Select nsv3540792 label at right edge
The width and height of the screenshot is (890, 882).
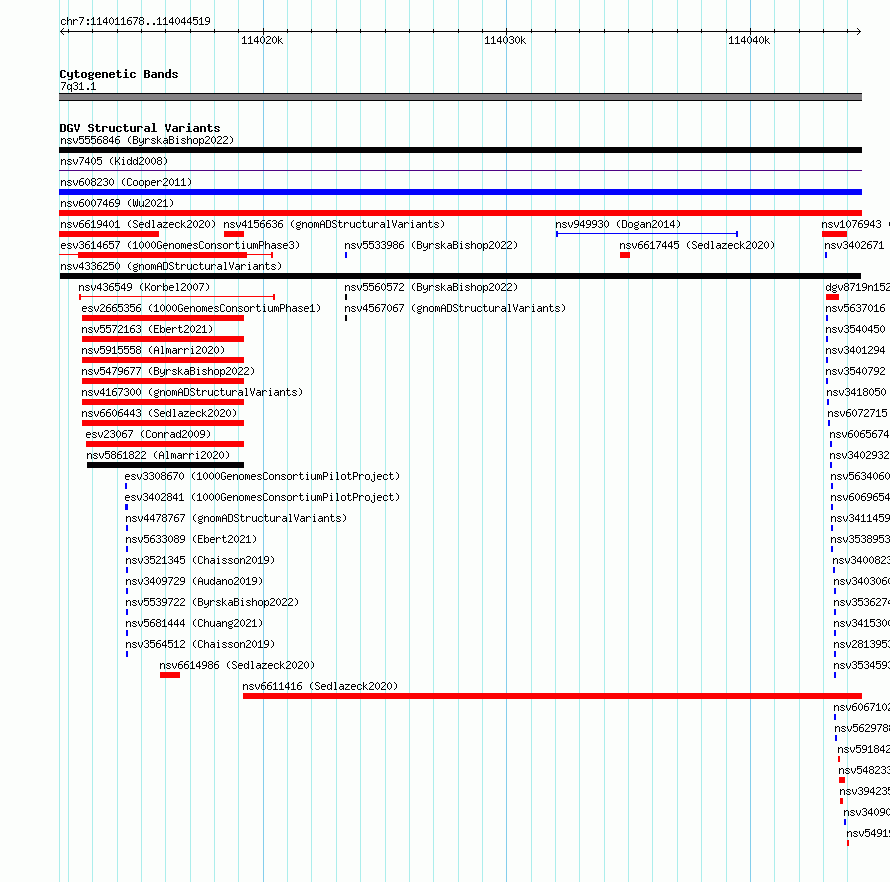click(855, 371)
